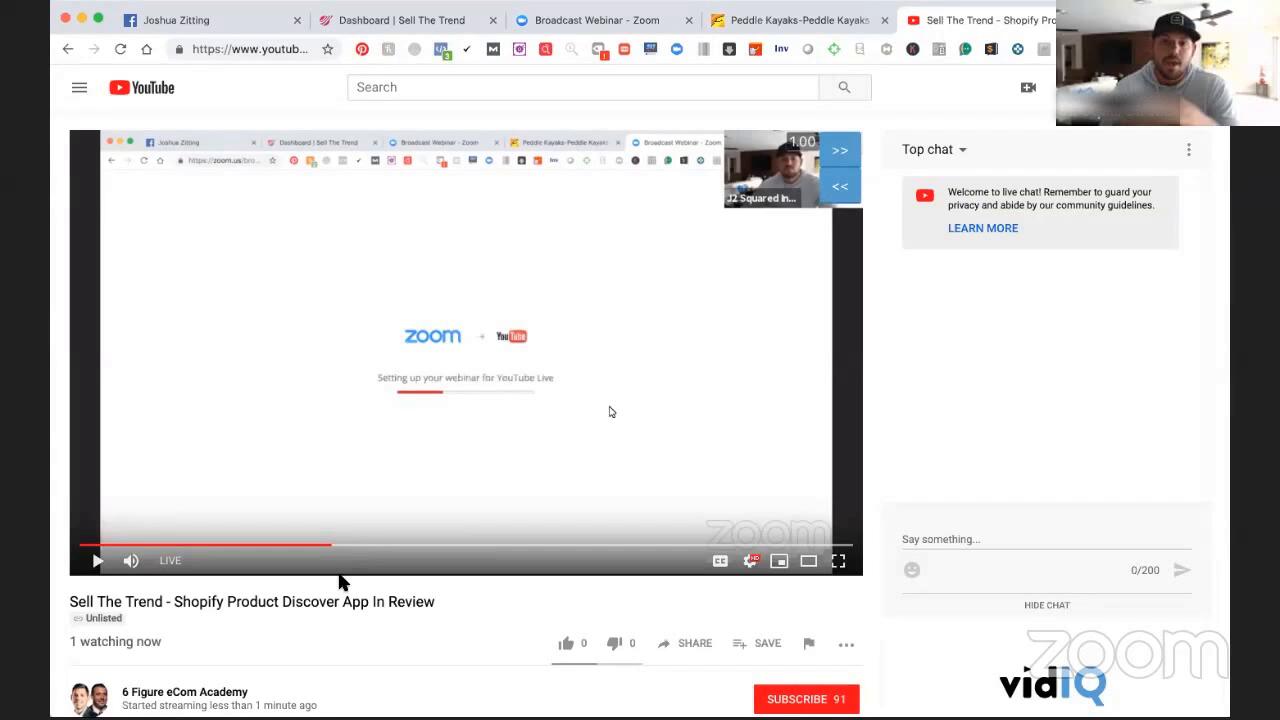1280x720 pixels.
Task: Toggle closed captions on the video
Action: pyautogui.click(x=720, y=561)
